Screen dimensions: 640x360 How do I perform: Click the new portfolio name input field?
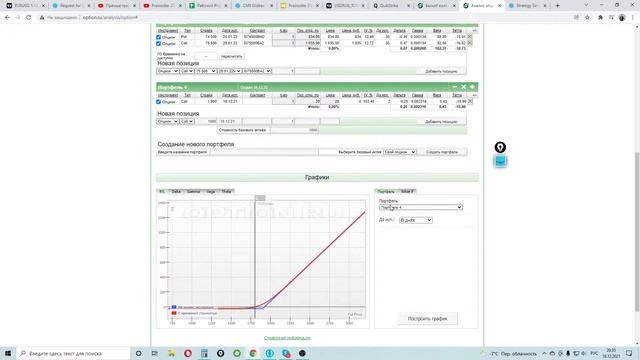(x=264, y=152)
